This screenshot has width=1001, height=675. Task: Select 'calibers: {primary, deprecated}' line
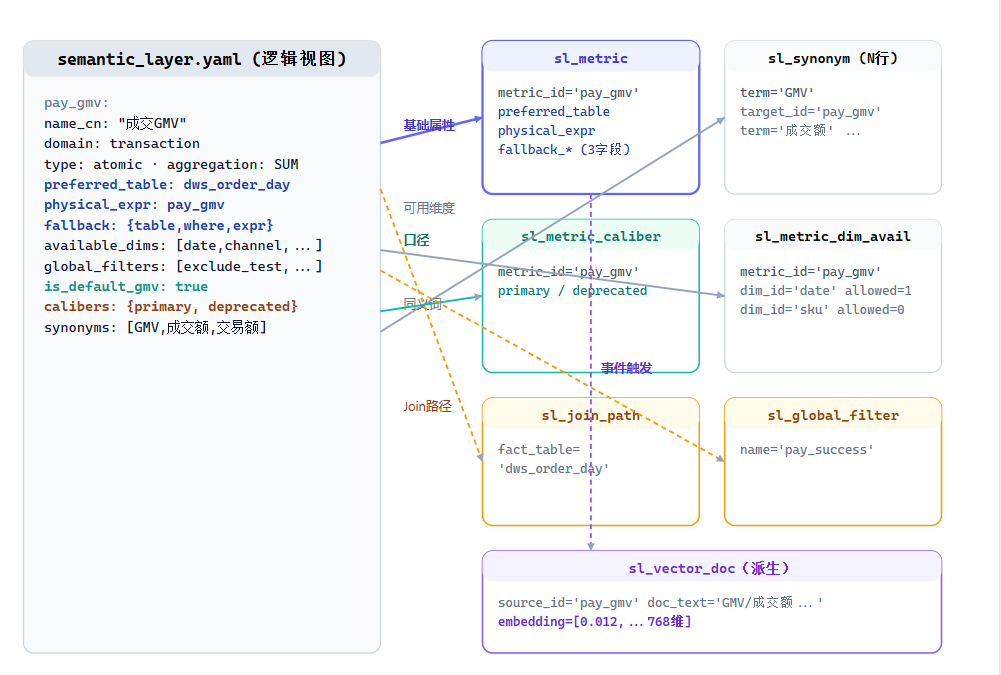(x=170, y=307)
